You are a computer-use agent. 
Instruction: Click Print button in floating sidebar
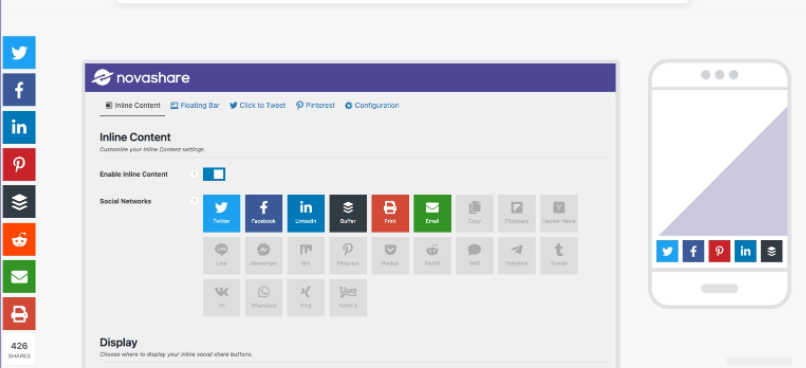19,314
